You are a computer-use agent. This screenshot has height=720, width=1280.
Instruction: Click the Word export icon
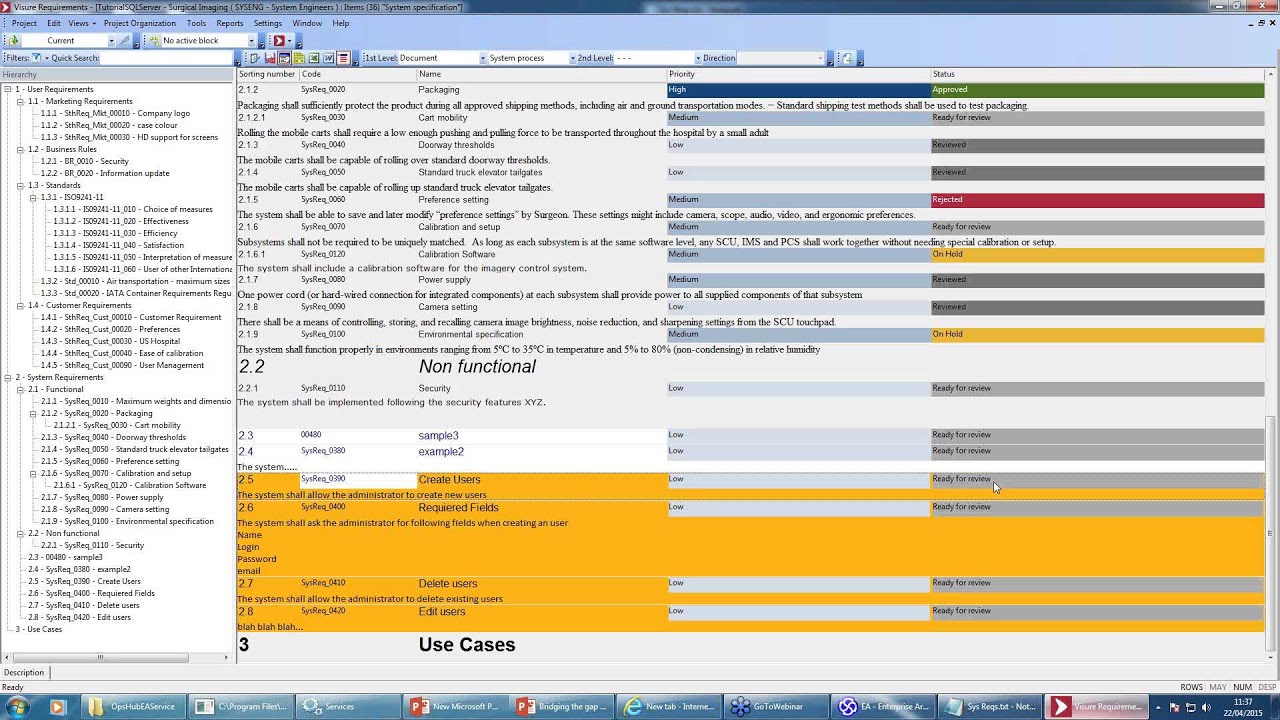328,58
